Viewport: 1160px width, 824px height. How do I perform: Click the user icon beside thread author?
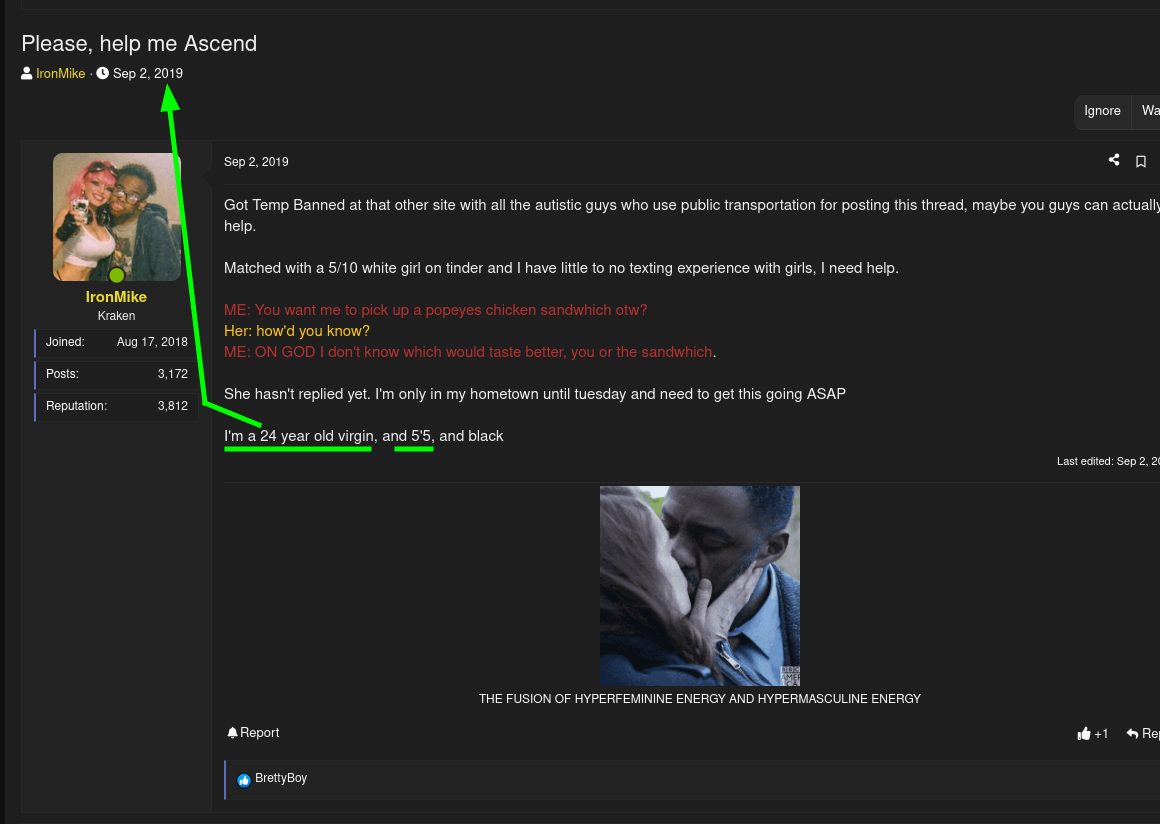click(27, 73)
